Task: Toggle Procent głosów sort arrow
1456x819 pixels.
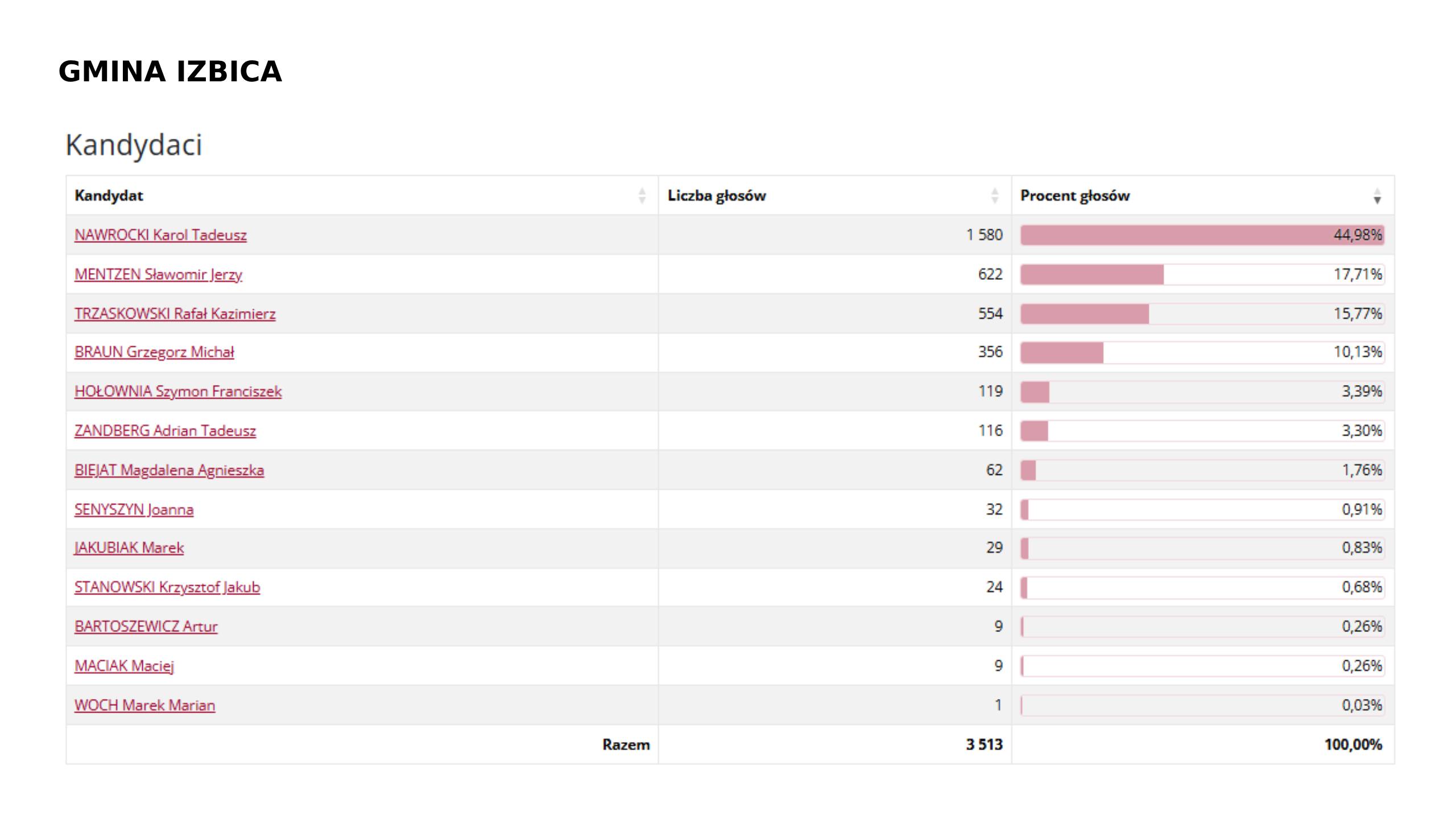Action: [1376, 196]
